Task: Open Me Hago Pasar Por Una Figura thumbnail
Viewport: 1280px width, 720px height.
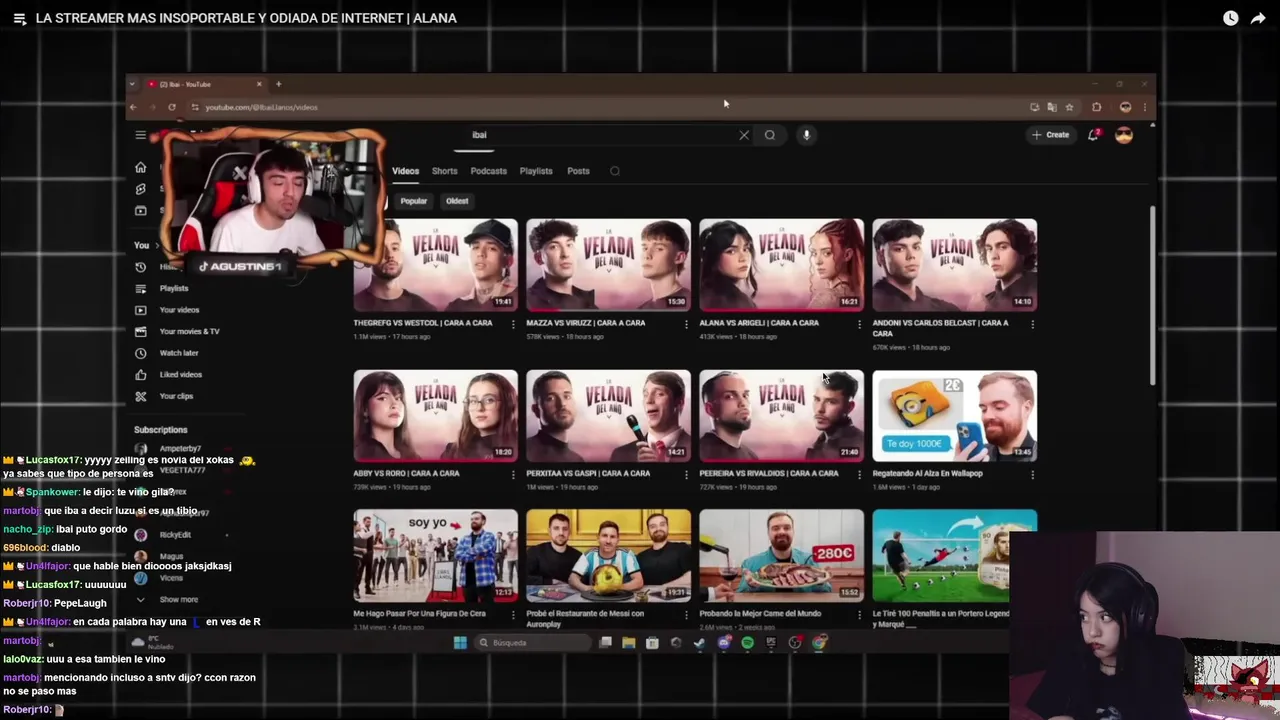Action: tap(436, 556)
